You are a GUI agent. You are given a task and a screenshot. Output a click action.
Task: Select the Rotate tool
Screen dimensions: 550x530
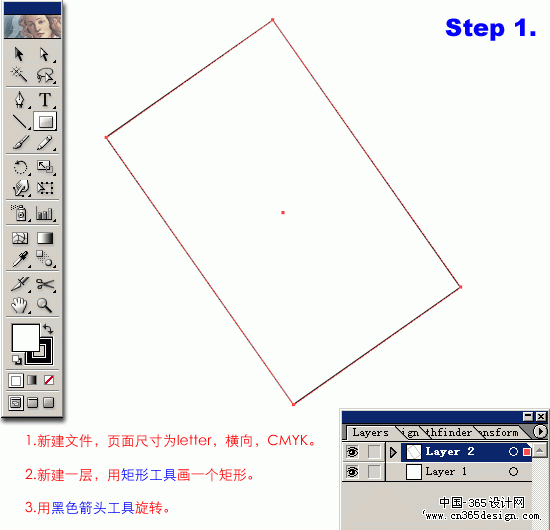[20, 167]
